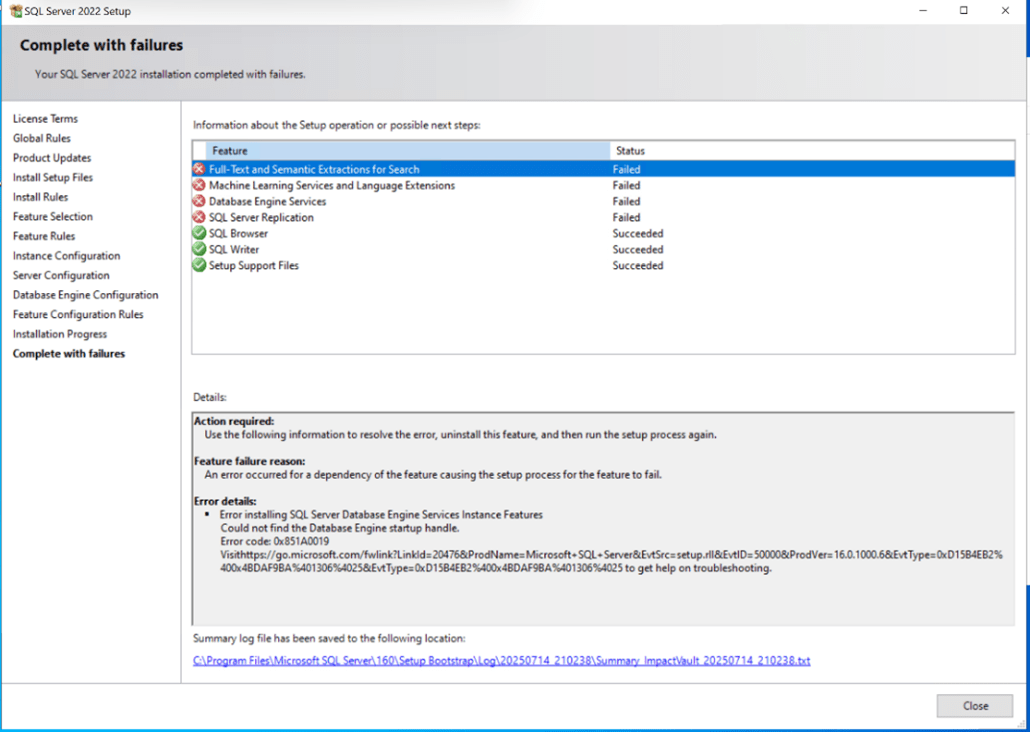1030x732 pixels.
Task: Click the failed icon next to Machine Learning Services
Action: [199, 185]
